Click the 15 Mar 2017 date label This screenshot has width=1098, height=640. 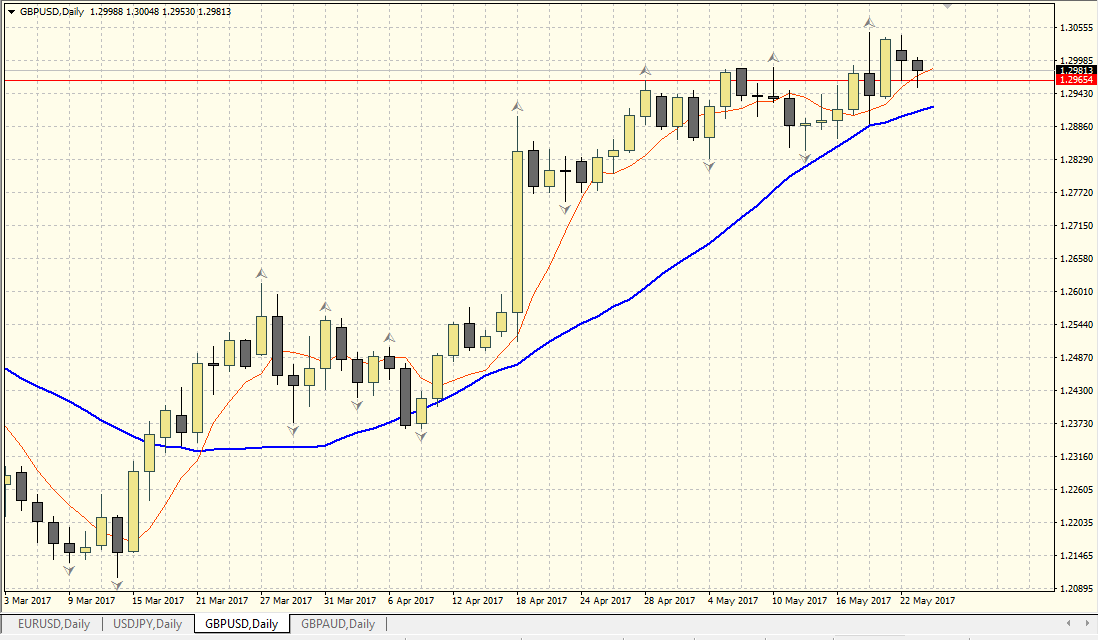158,601
